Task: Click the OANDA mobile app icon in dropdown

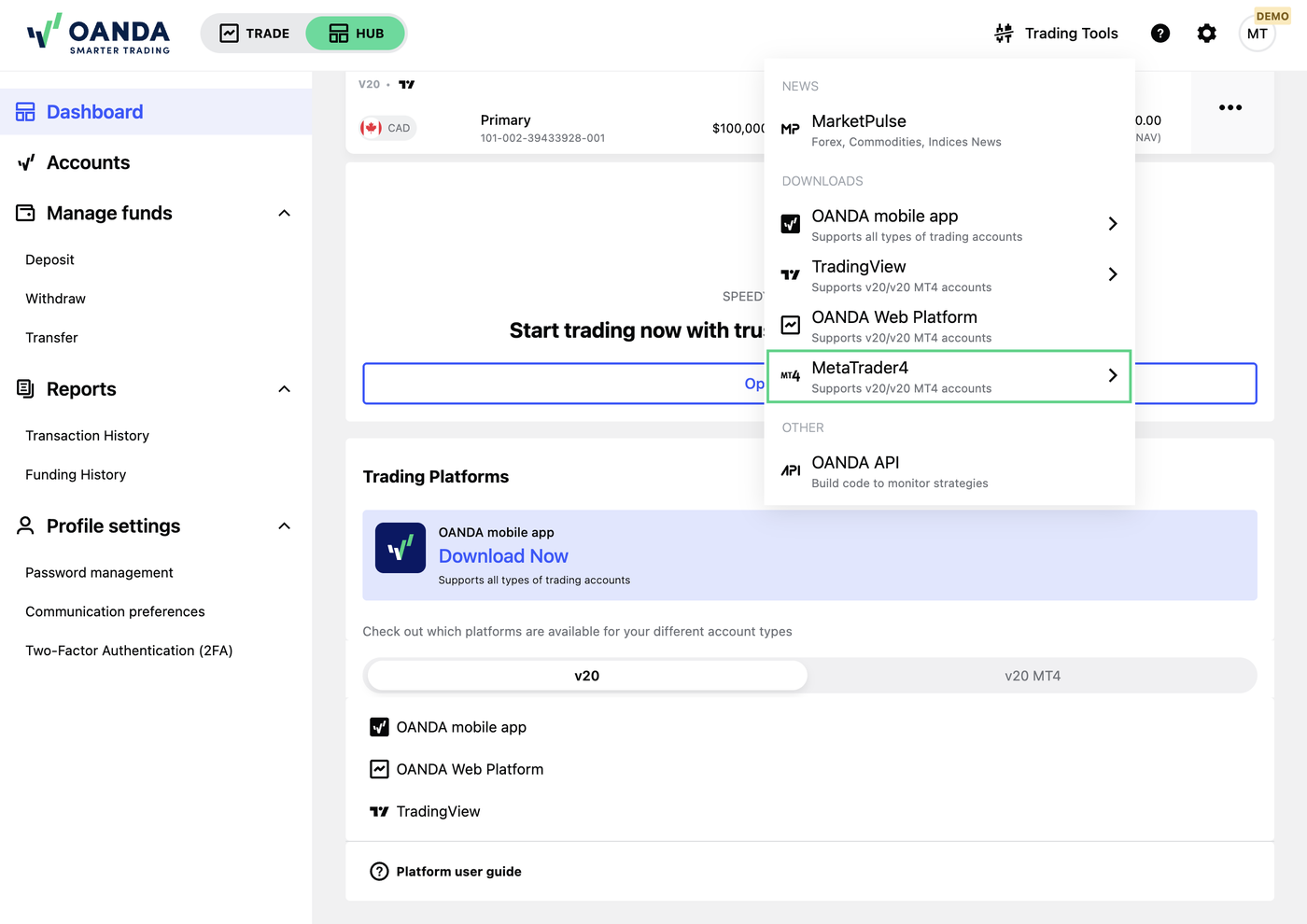Action: coord(791,224)
